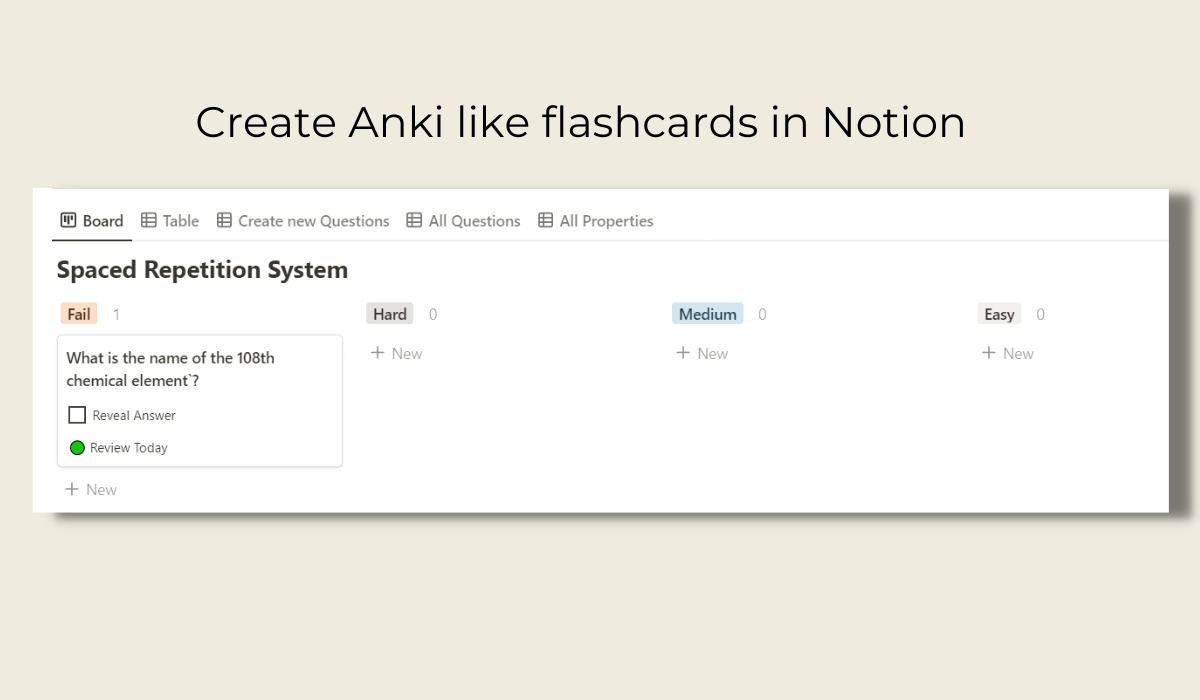This screenshot has height=700, width=1200.
Task: Click the Fail column tag
Action: pyautogui.click(x=79, y=314)
